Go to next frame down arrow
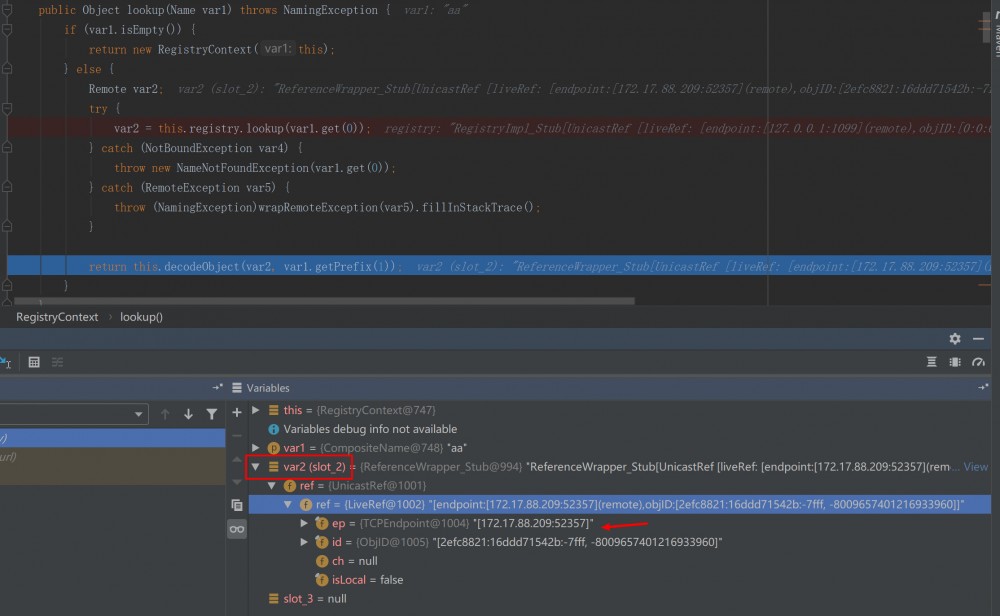1000x616 pixels. click(188, 414)
